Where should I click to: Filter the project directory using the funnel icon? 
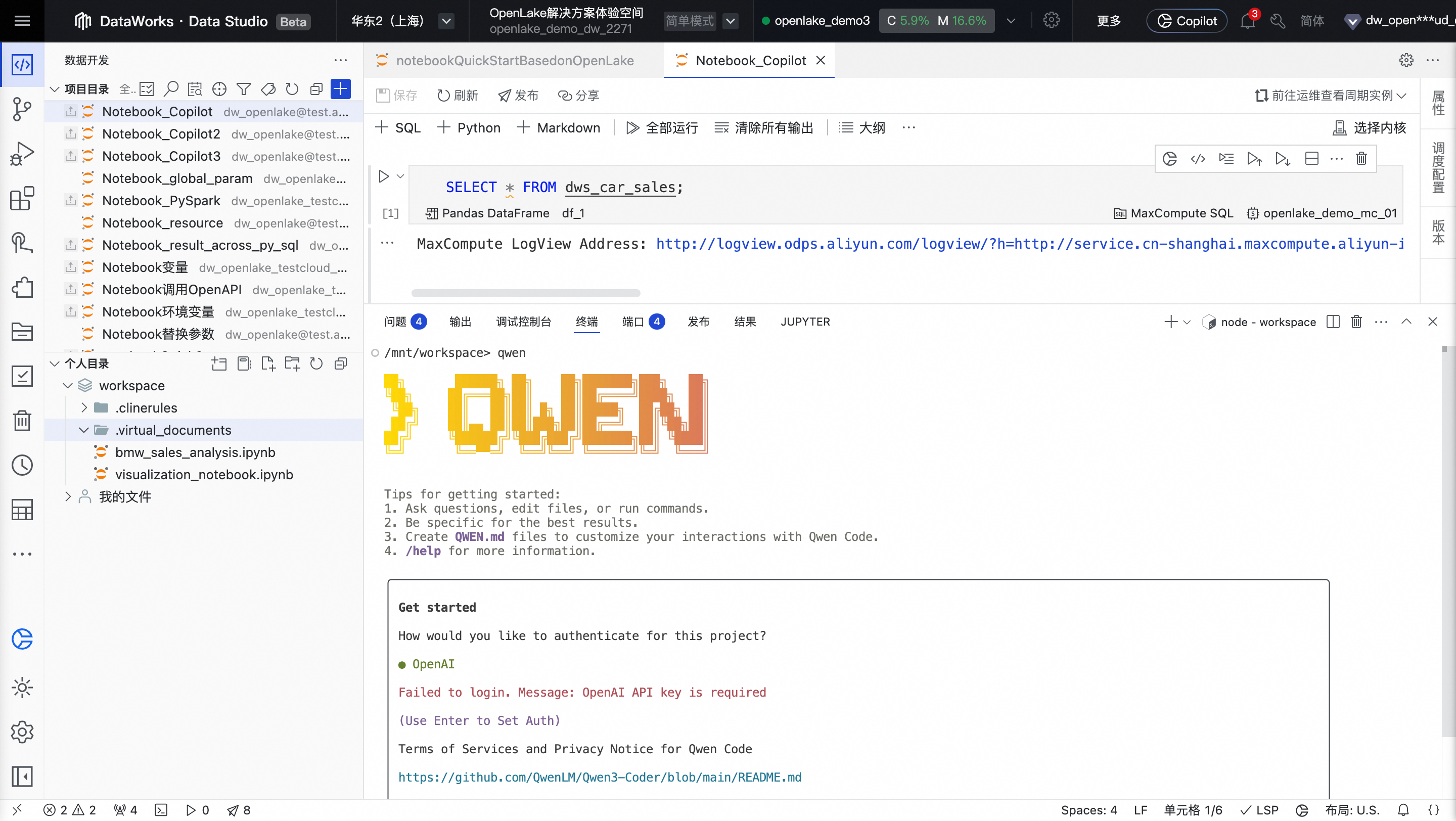[x=244, y=88]
